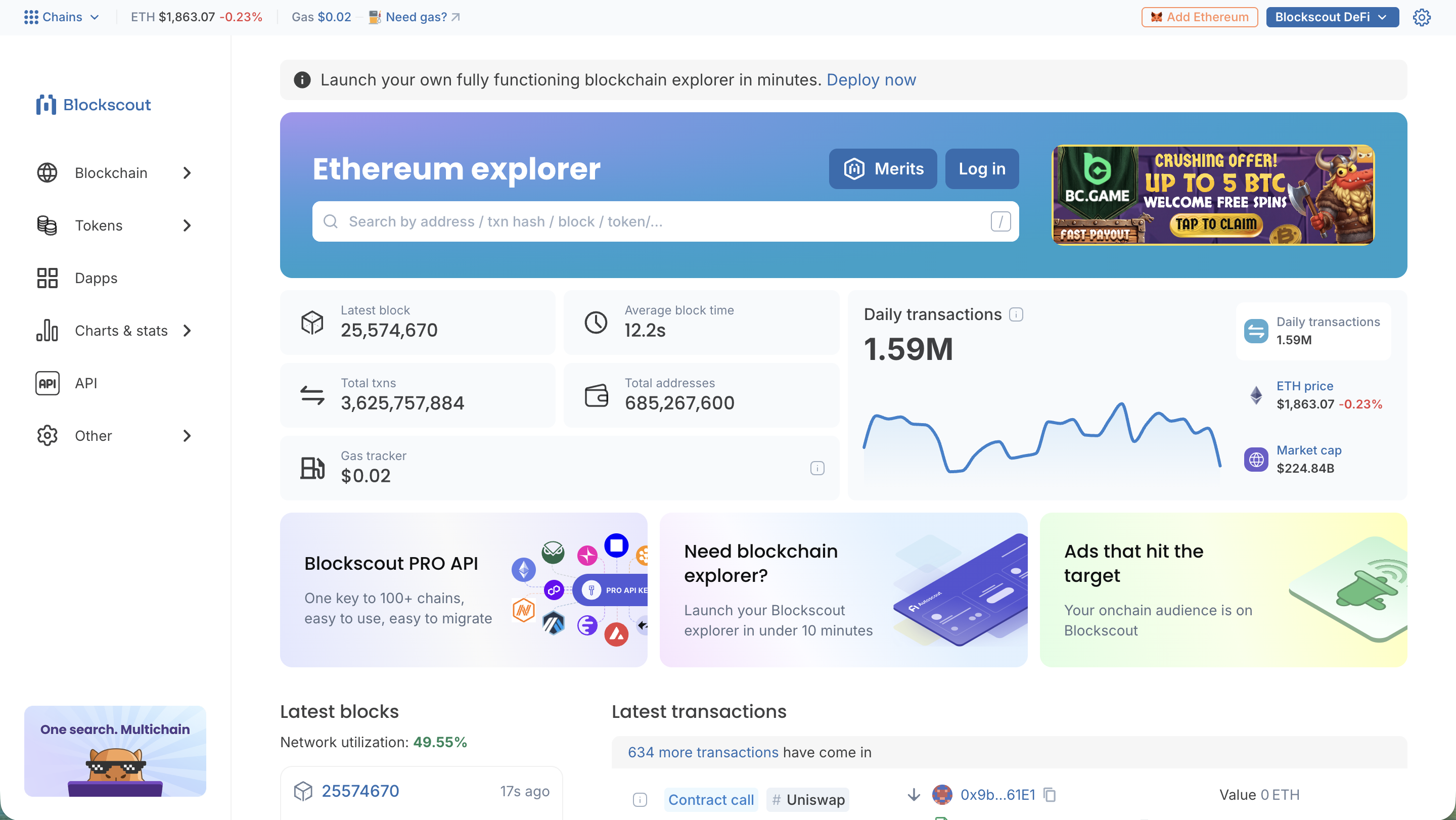Open the Blockscout DeFi dropdown

coord(1332,17)
